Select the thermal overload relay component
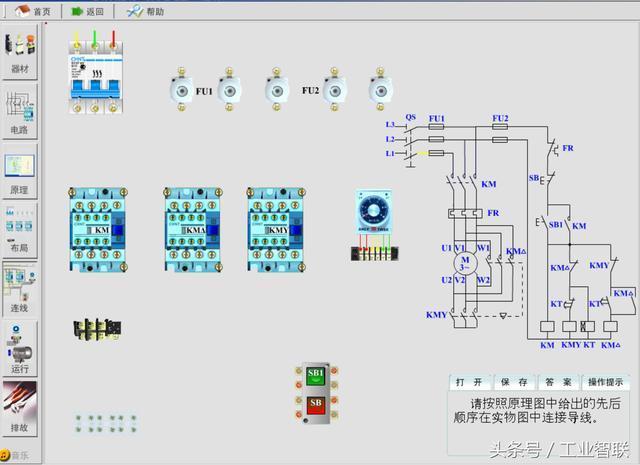The height and width of the screenshot is (465, 640). (97, 329)
